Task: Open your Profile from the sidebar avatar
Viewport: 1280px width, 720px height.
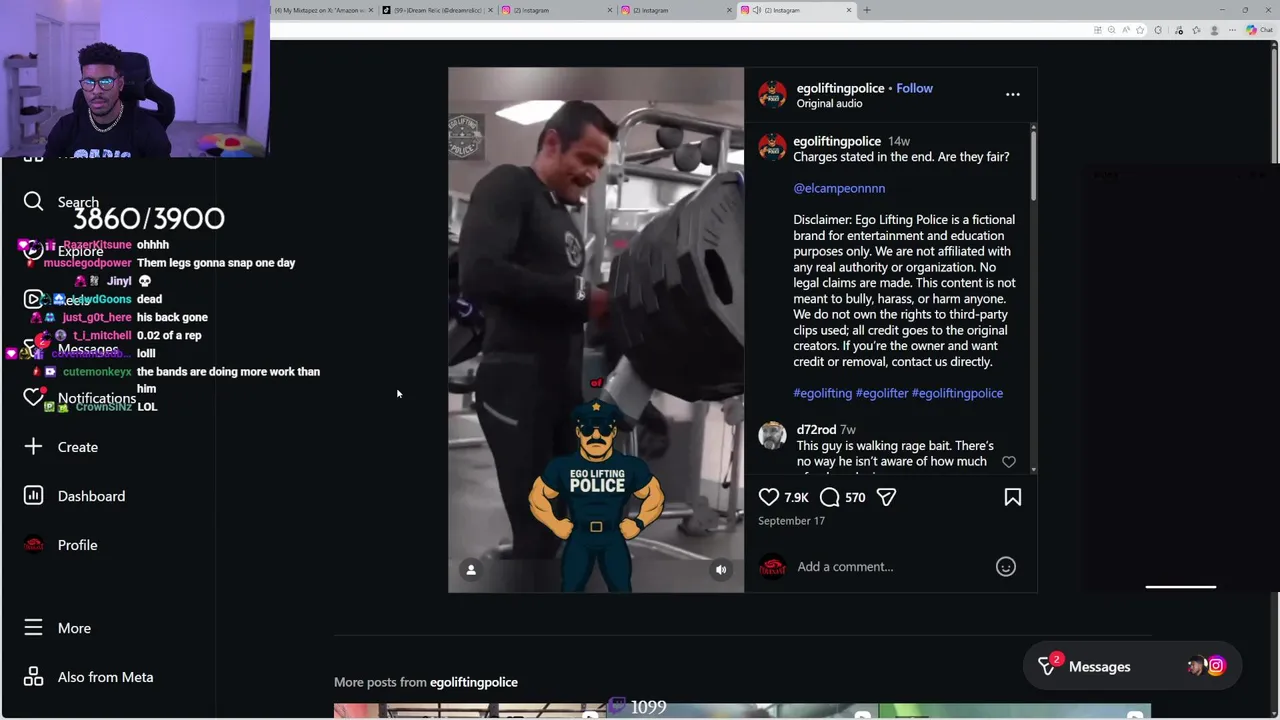Action: click(33, 544)
